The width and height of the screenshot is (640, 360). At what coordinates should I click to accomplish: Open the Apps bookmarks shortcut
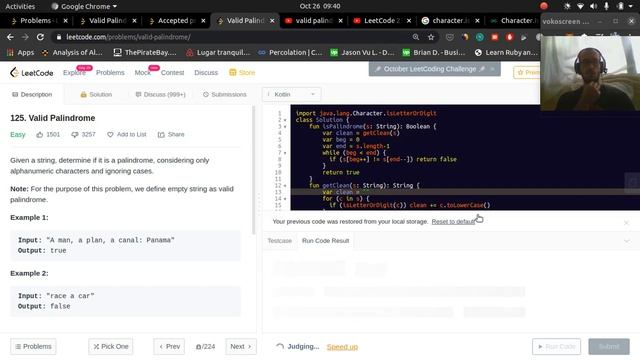[x=20, y=52]
